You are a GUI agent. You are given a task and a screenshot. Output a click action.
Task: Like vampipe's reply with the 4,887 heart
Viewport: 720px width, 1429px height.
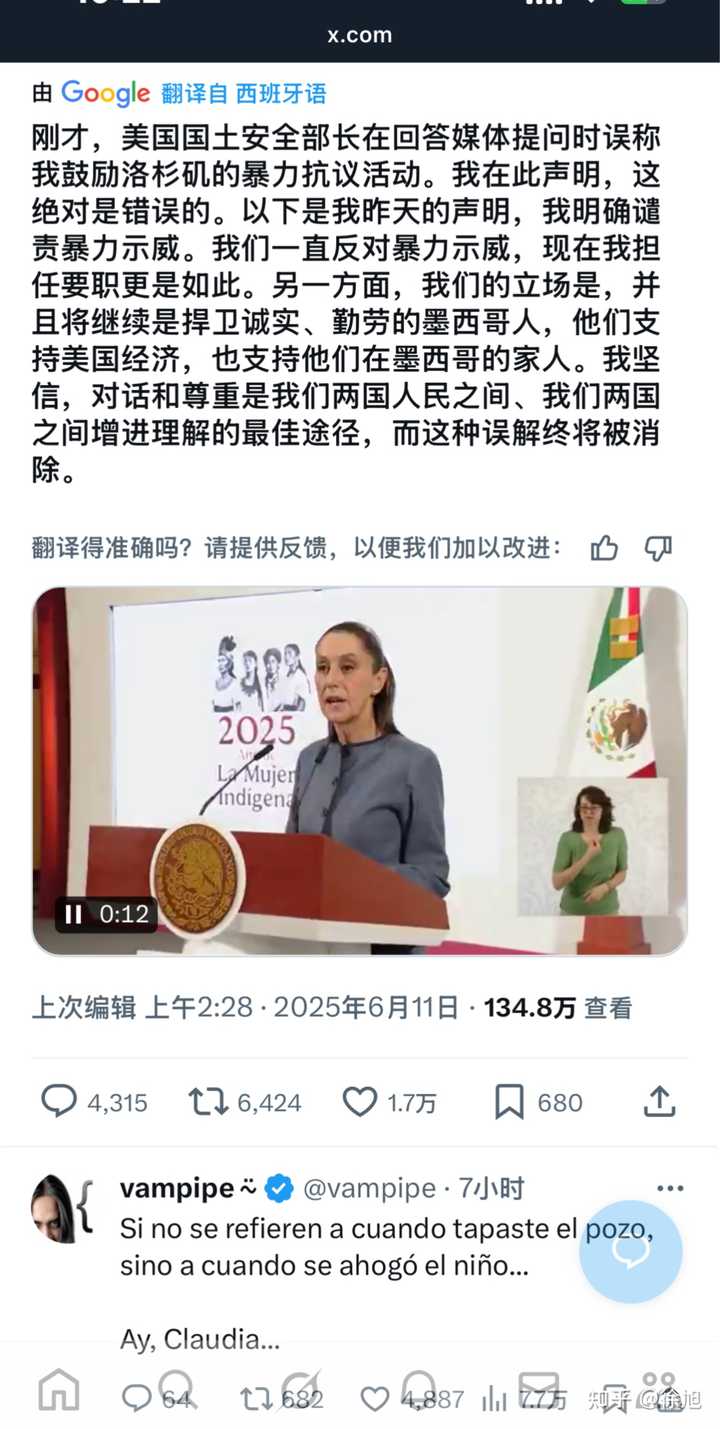(x=375, y=1399)
